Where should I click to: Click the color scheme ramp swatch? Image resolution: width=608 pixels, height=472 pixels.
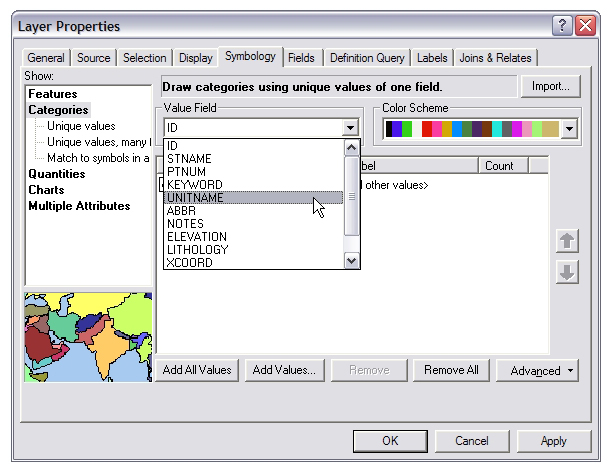(x=471, y=128)
